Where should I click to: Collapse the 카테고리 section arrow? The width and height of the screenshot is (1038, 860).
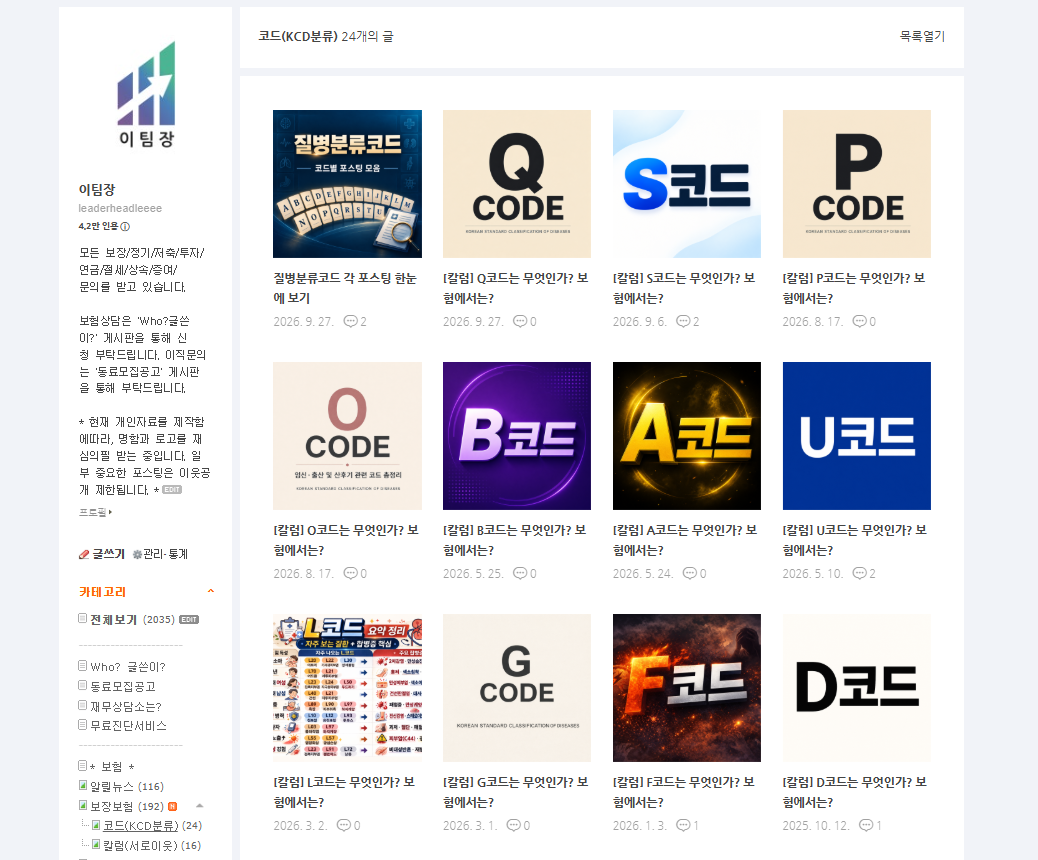pyautogui.click(x=211, y=591)
